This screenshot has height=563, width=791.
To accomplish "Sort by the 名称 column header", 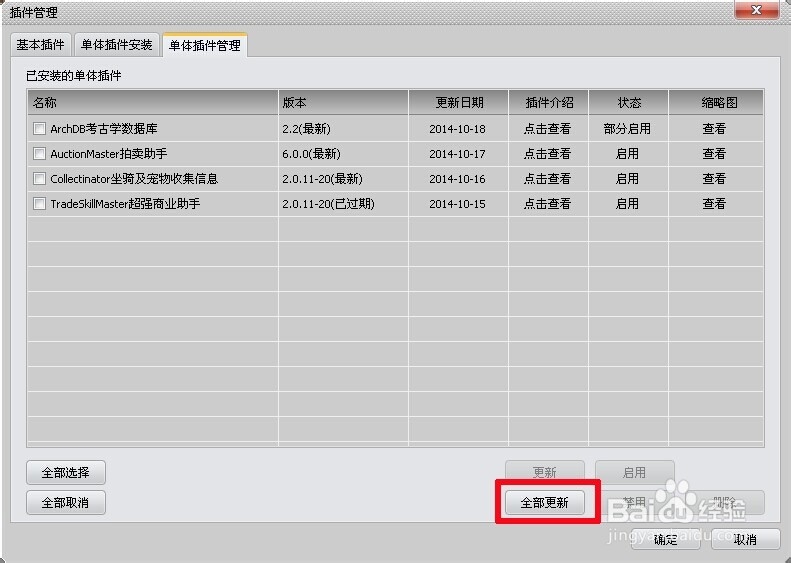I will coord(153,102).
